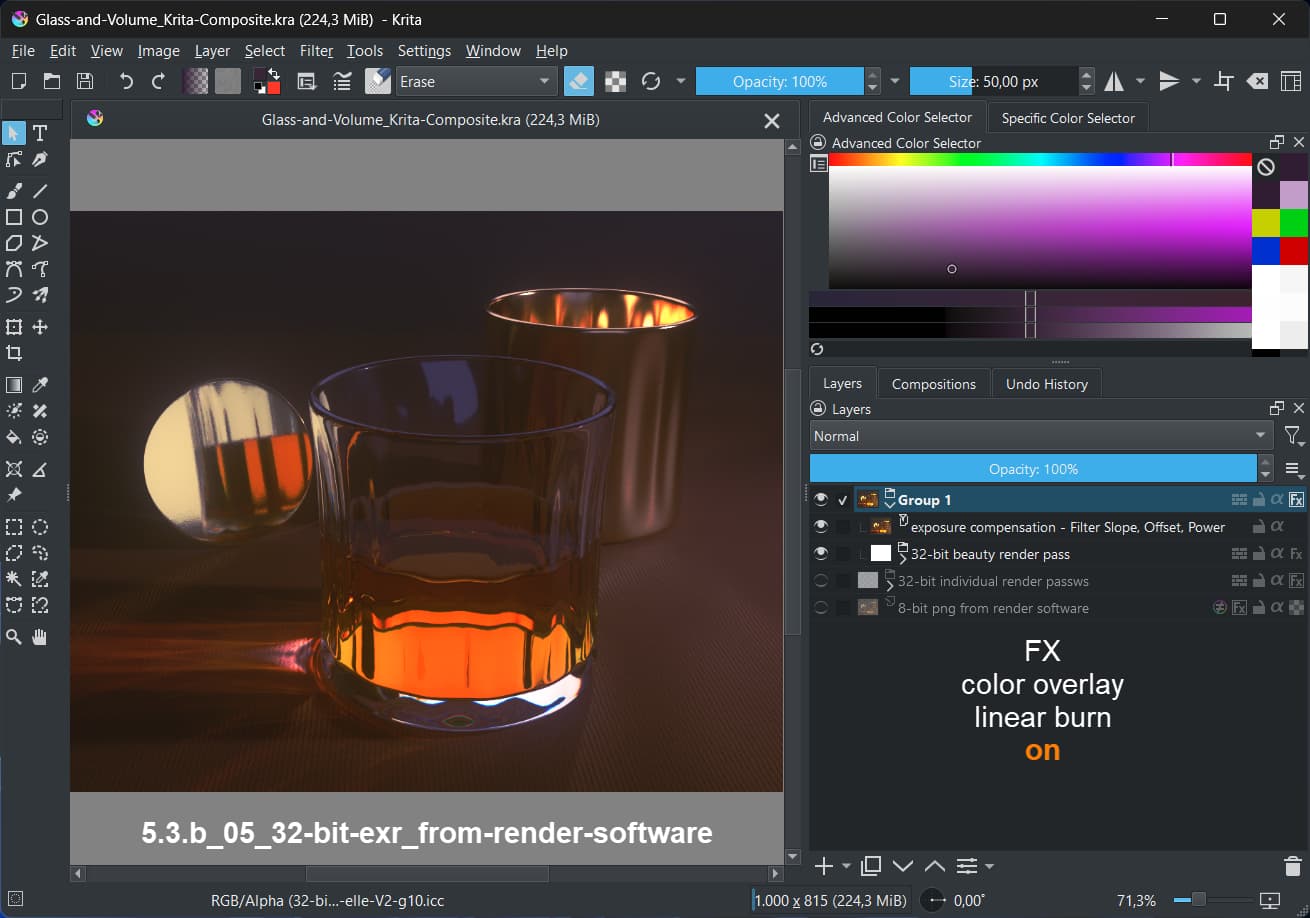The height and width of the screenshot is (918, 1310).
Task: Select the Ellipse shape tool
Action: click(x=40, y=217)
